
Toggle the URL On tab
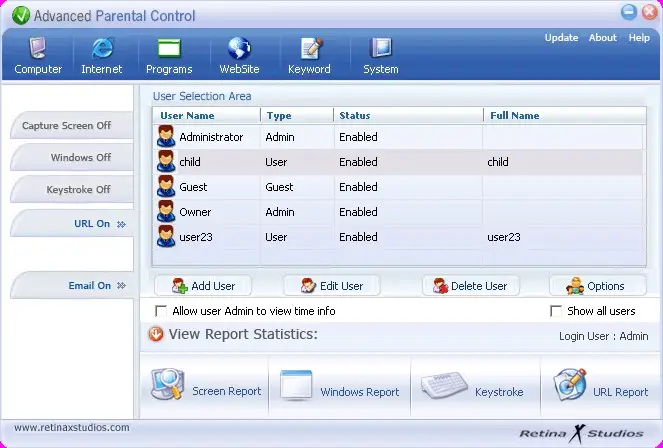(71, 224)
